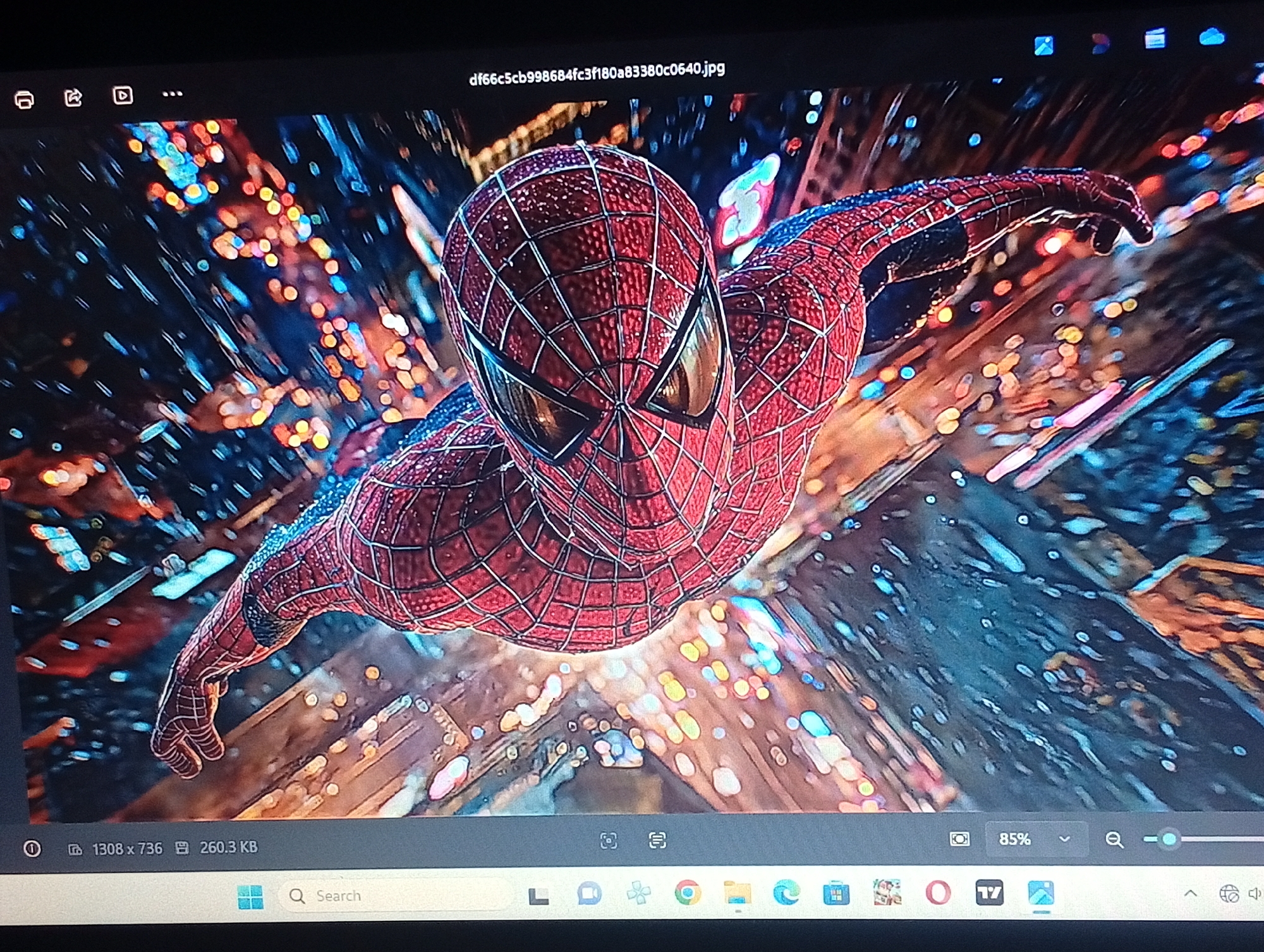Toggle the fit-to-window zoom icon
This screenshot has height=952, width=1264.
[x=959, y=839]
